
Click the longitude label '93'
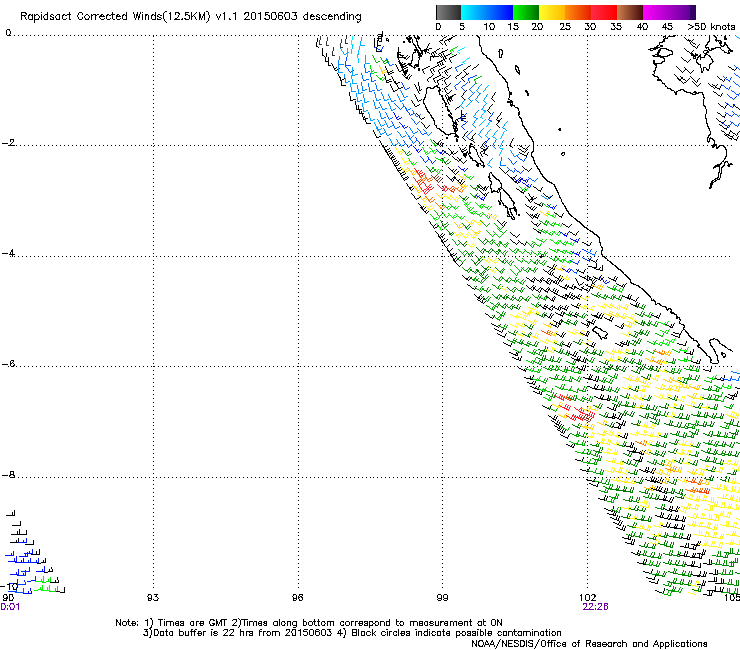(153, 598)
